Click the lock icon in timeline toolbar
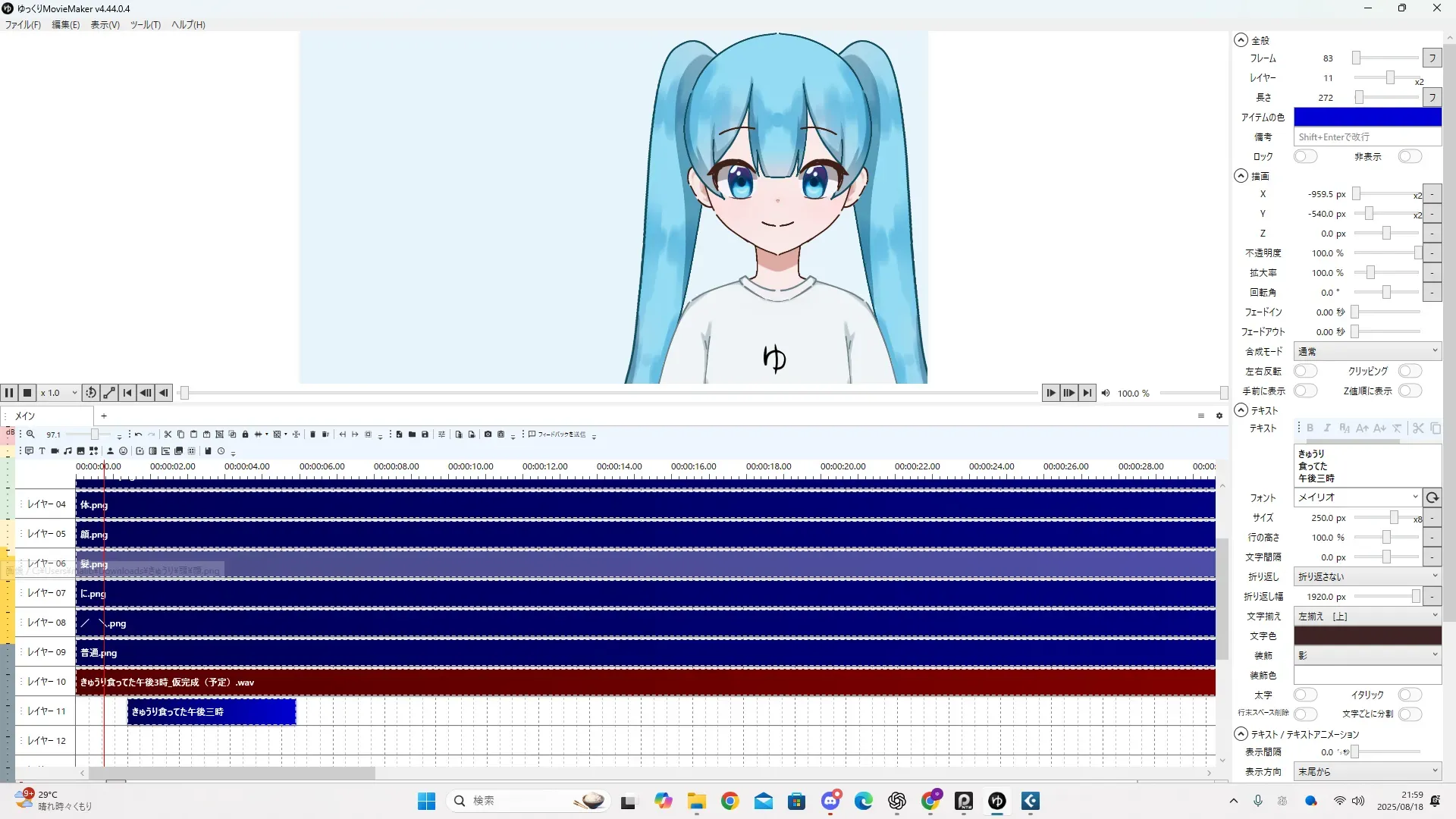 [x=245, y=435]
